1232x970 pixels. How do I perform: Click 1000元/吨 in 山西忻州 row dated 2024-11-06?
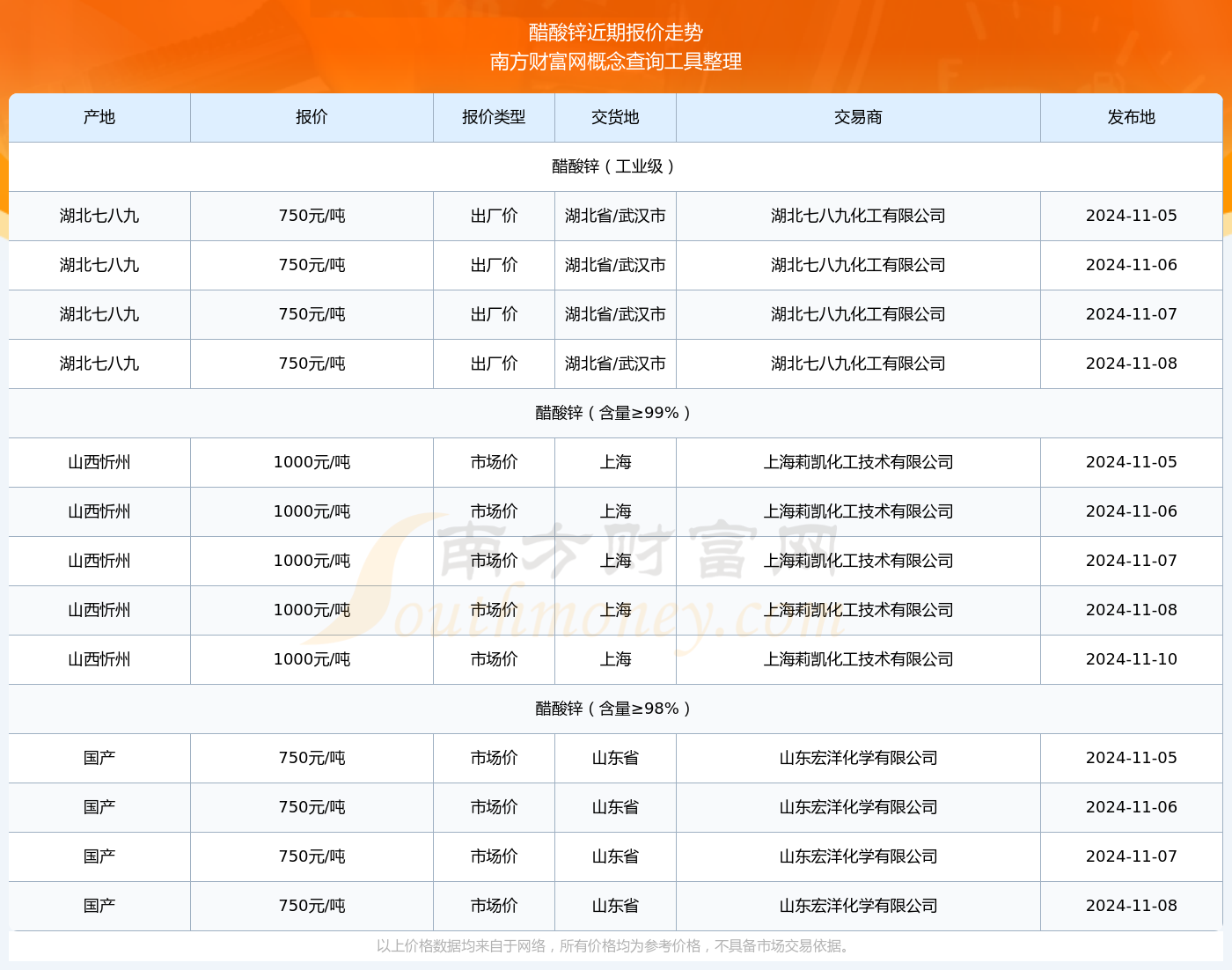[x=312, y=511]
